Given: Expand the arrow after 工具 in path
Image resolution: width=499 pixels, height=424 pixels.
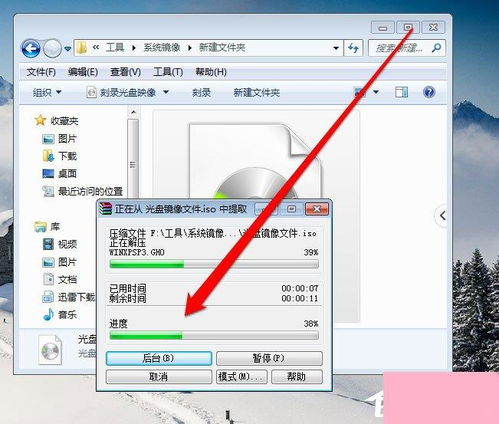Looking at the screenshot, I should 134,48.
